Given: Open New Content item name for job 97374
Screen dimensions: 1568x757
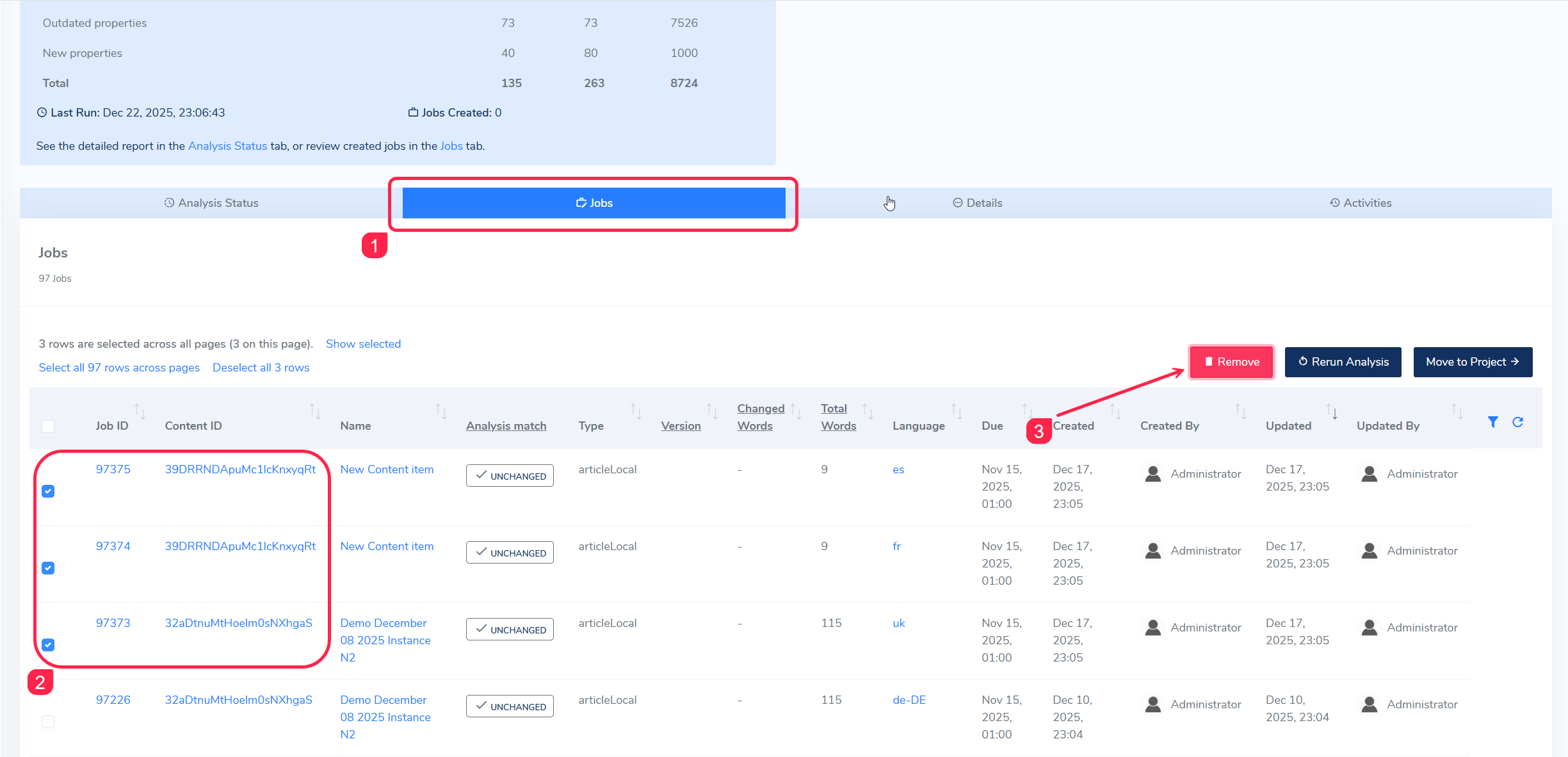Looking at the screenshot, I should coord(387,546).
